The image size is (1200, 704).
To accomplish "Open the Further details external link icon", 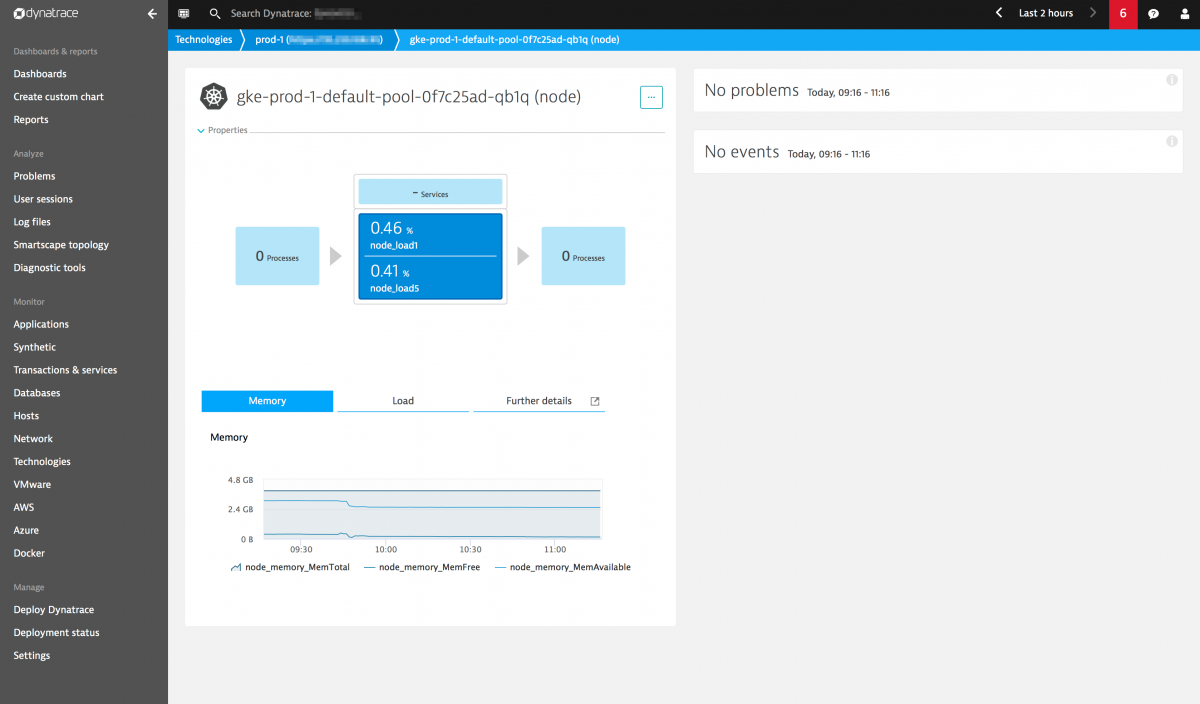I will pyautogui.click(x=594, y=400).
